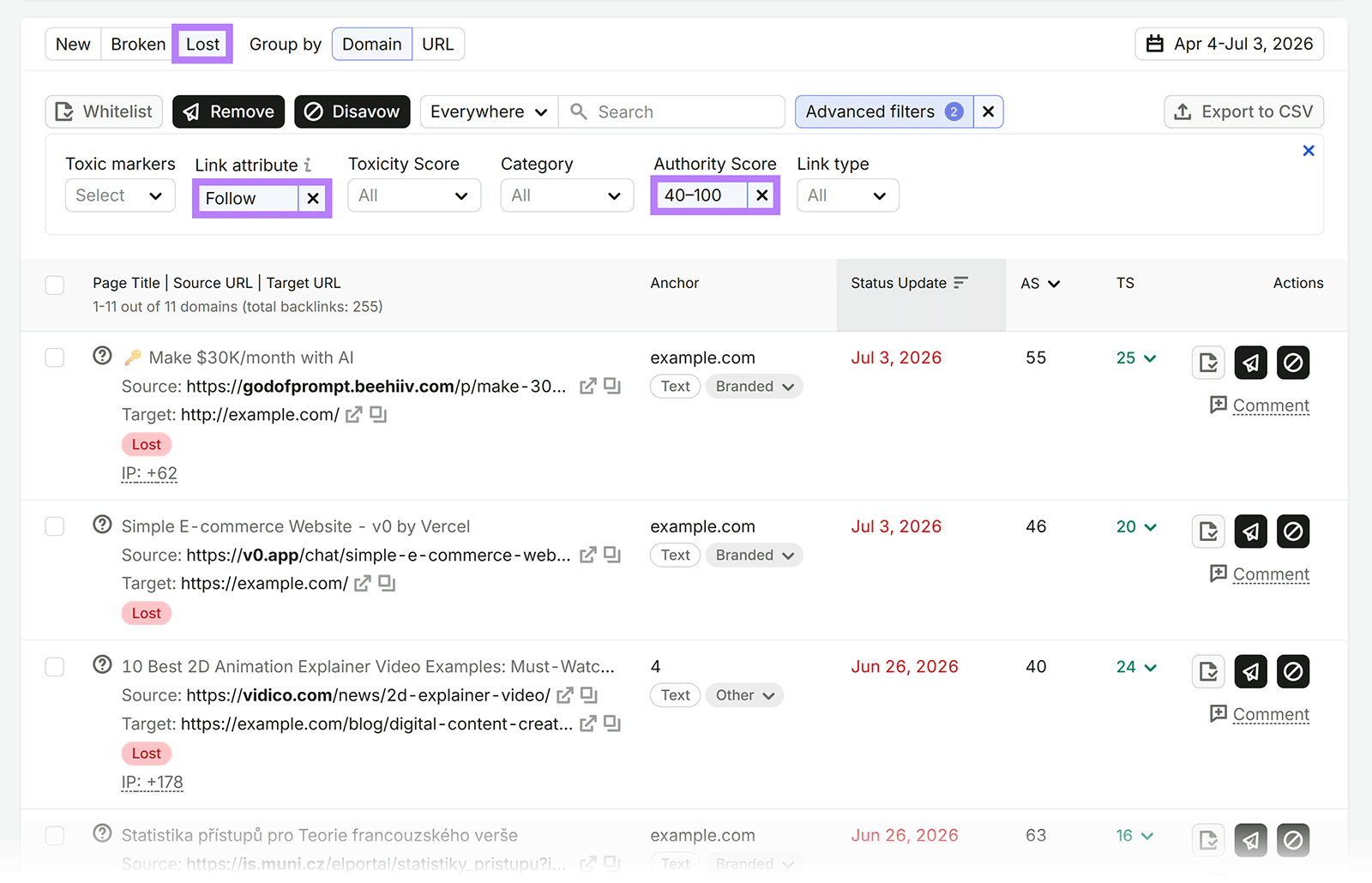Expand toxicity score 24 details
Image resolution: width=1372 pixels, height=883 pixels.
[1137, 667]
